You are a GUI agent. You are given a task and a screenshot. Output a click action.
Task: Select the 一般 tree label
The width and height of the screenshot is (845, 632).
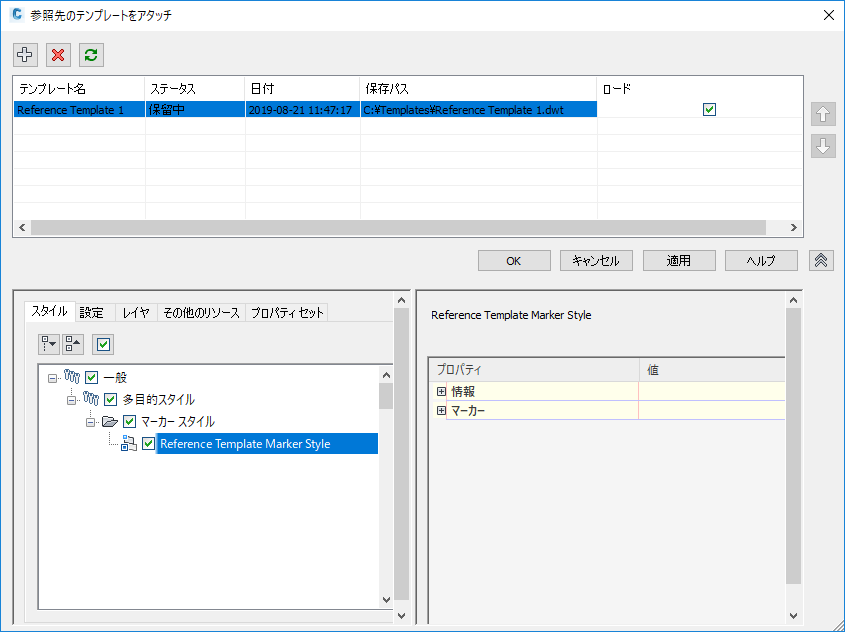point(115,378)
